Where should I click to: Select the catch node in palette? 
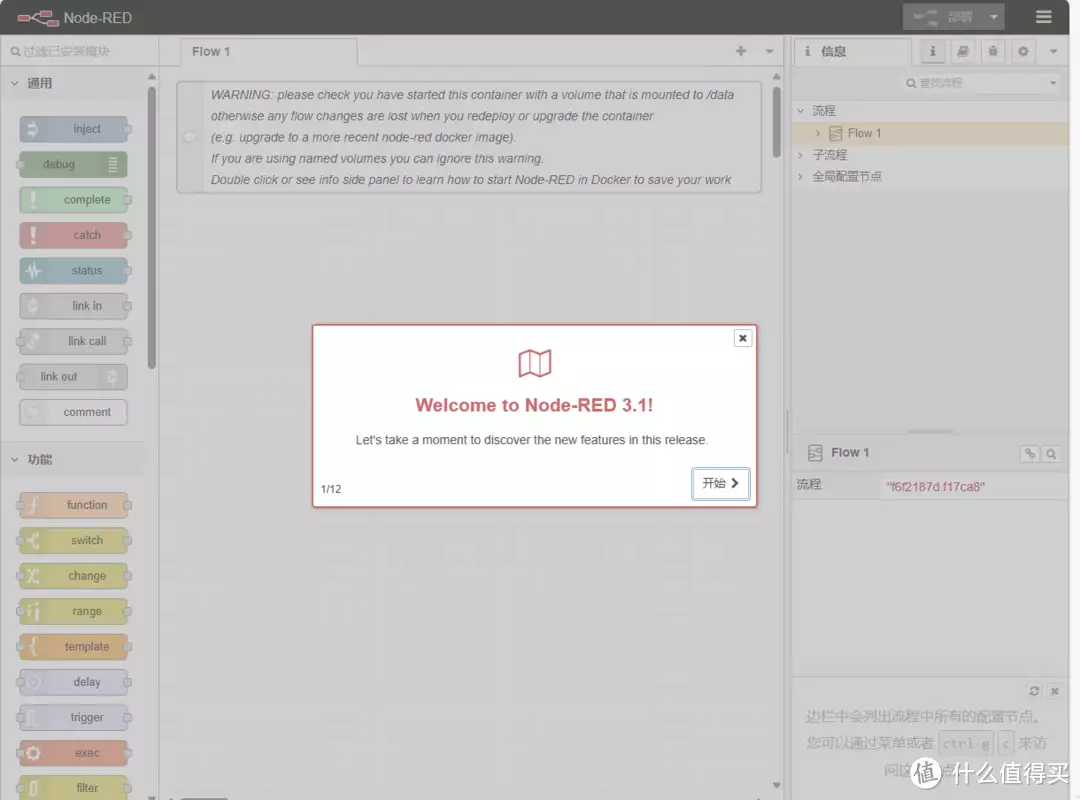pyautogui.click(x=74, y=235)
